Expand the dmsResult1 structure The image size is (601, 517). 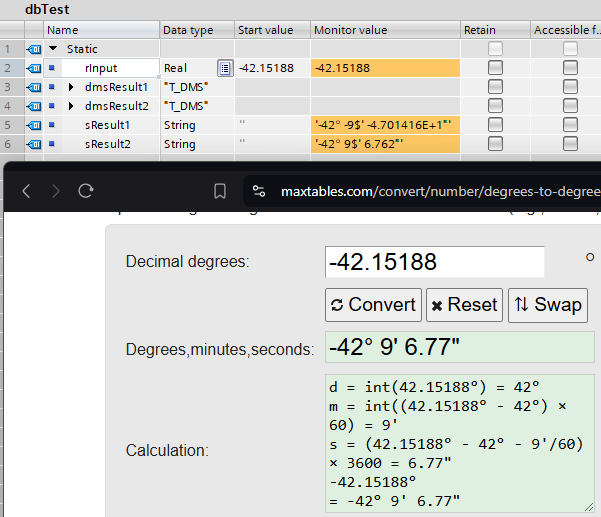[71, 87]
